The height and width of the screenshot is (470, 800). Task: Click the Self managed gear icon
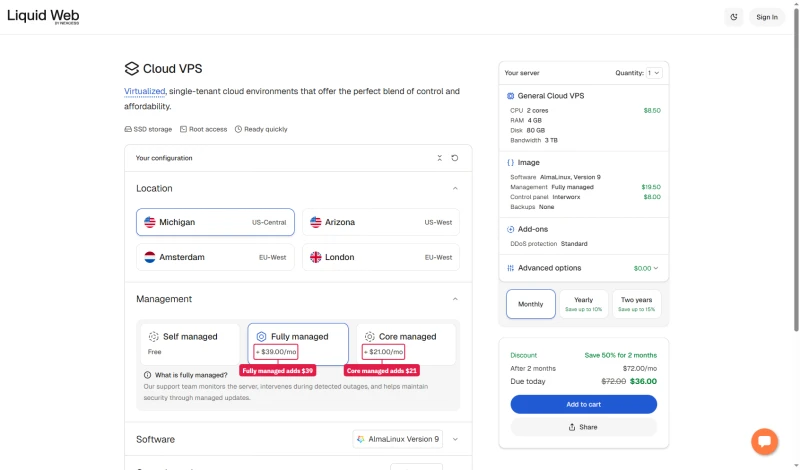point(154,336)
